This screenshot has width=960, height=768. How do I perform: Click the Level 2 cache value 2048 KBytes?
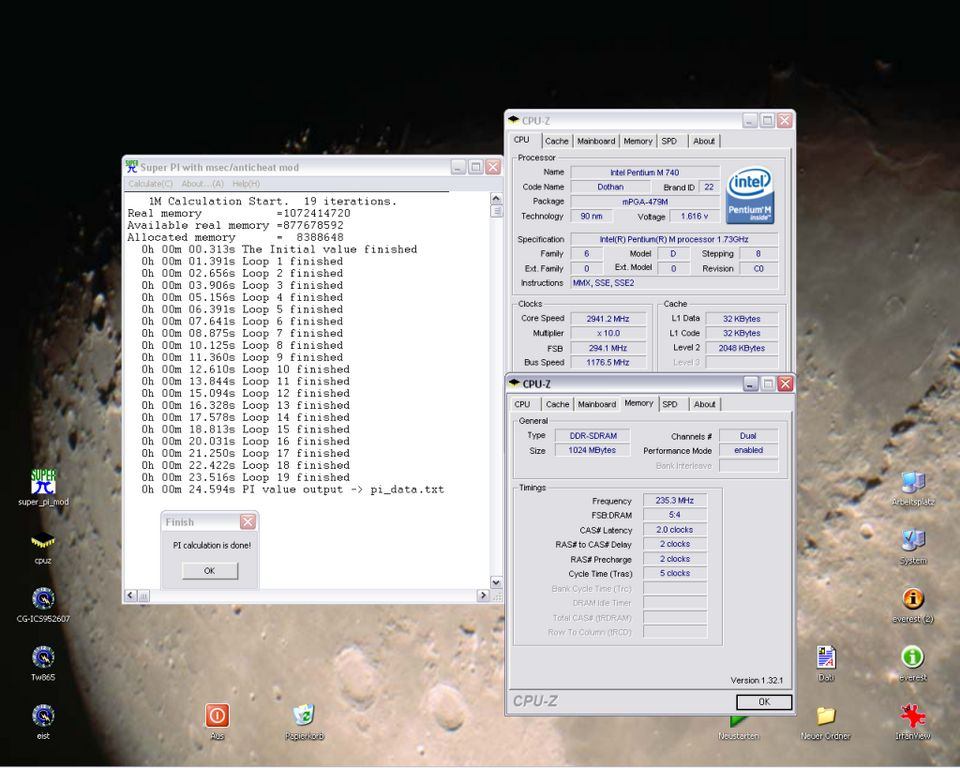coord(741,348)
